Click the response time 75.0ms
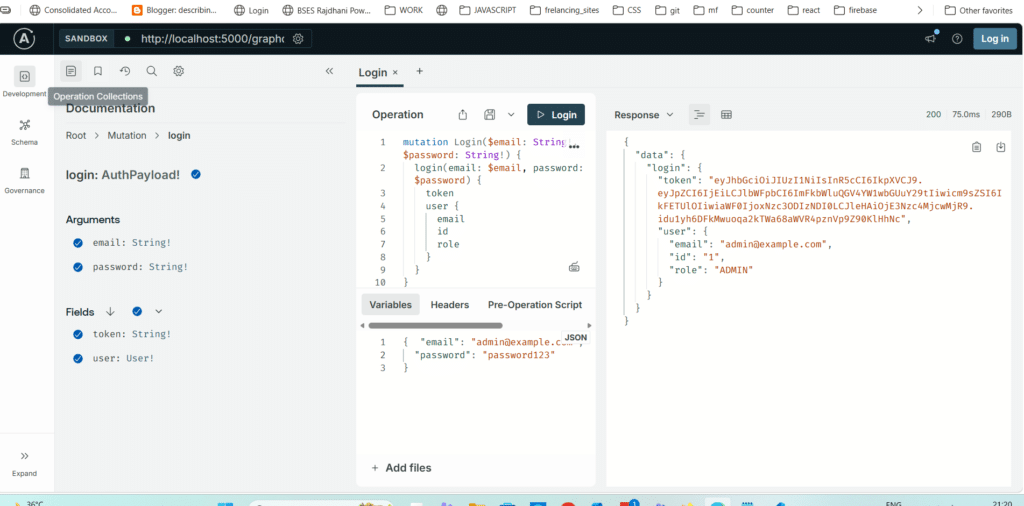 click(x=966, y=114)
